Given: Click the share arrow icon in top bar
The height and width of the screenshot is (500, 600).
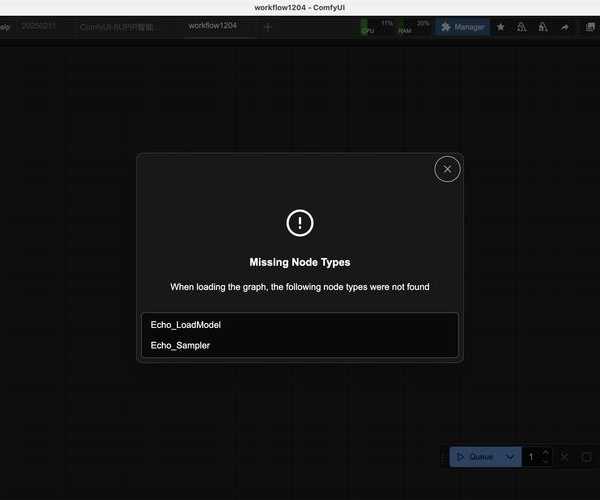Looking at the screenshot, I should (564, 27).
